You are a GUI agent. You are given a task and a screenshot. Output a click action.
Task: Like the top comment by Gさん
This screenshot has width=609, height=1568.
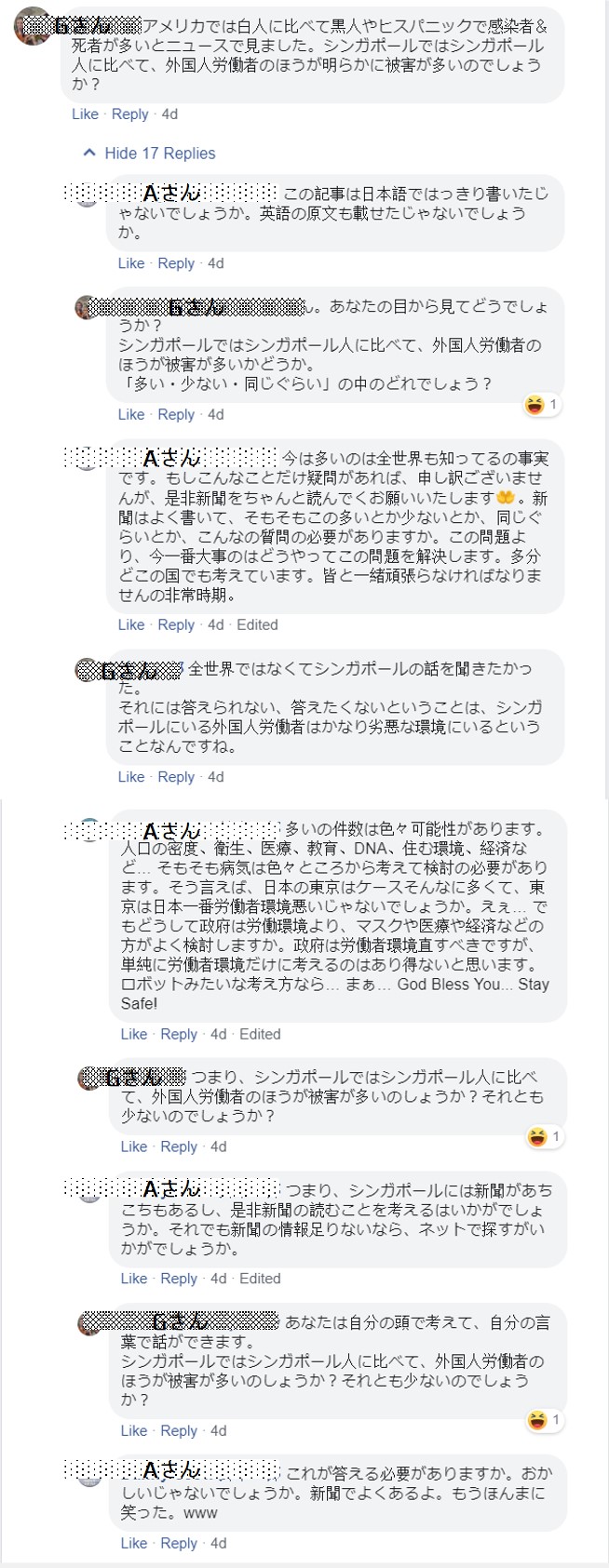click(x=85, y=114)
